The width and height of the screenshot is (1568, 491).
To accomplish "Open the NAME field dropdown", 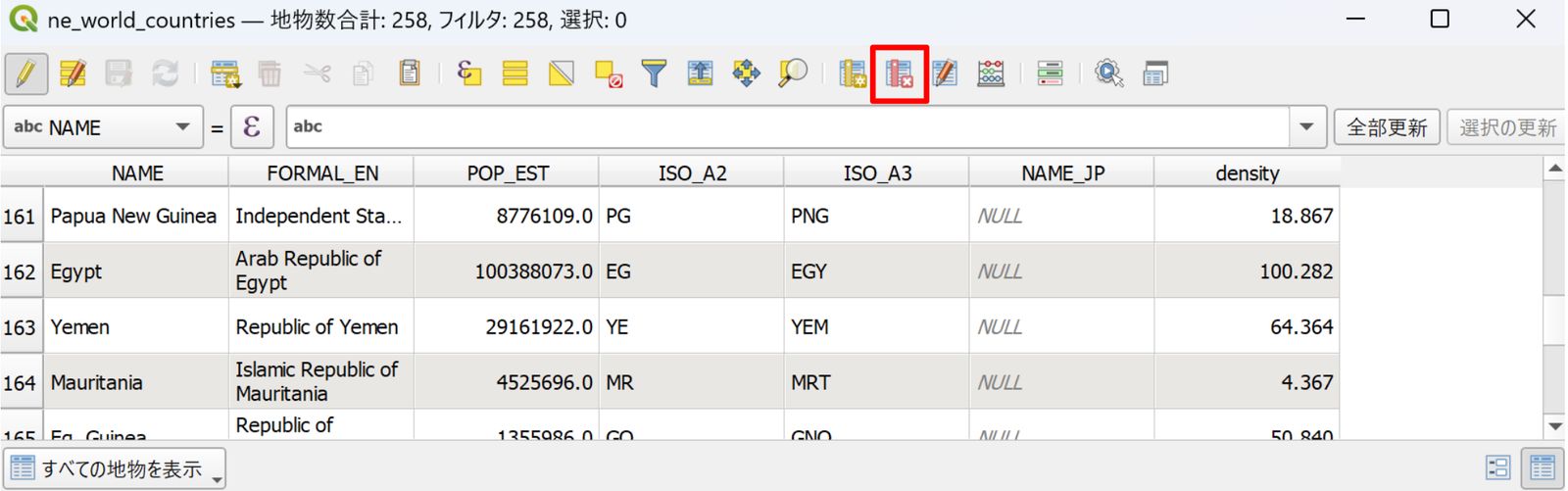I will [x=102, y=127].
